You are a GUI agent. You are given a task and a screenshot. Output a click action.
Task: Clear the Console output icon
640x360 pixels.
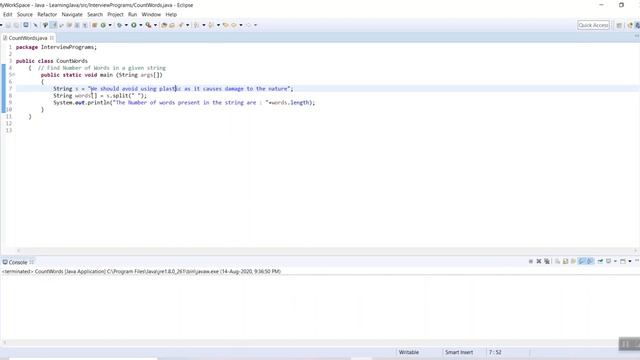[558, 261]
